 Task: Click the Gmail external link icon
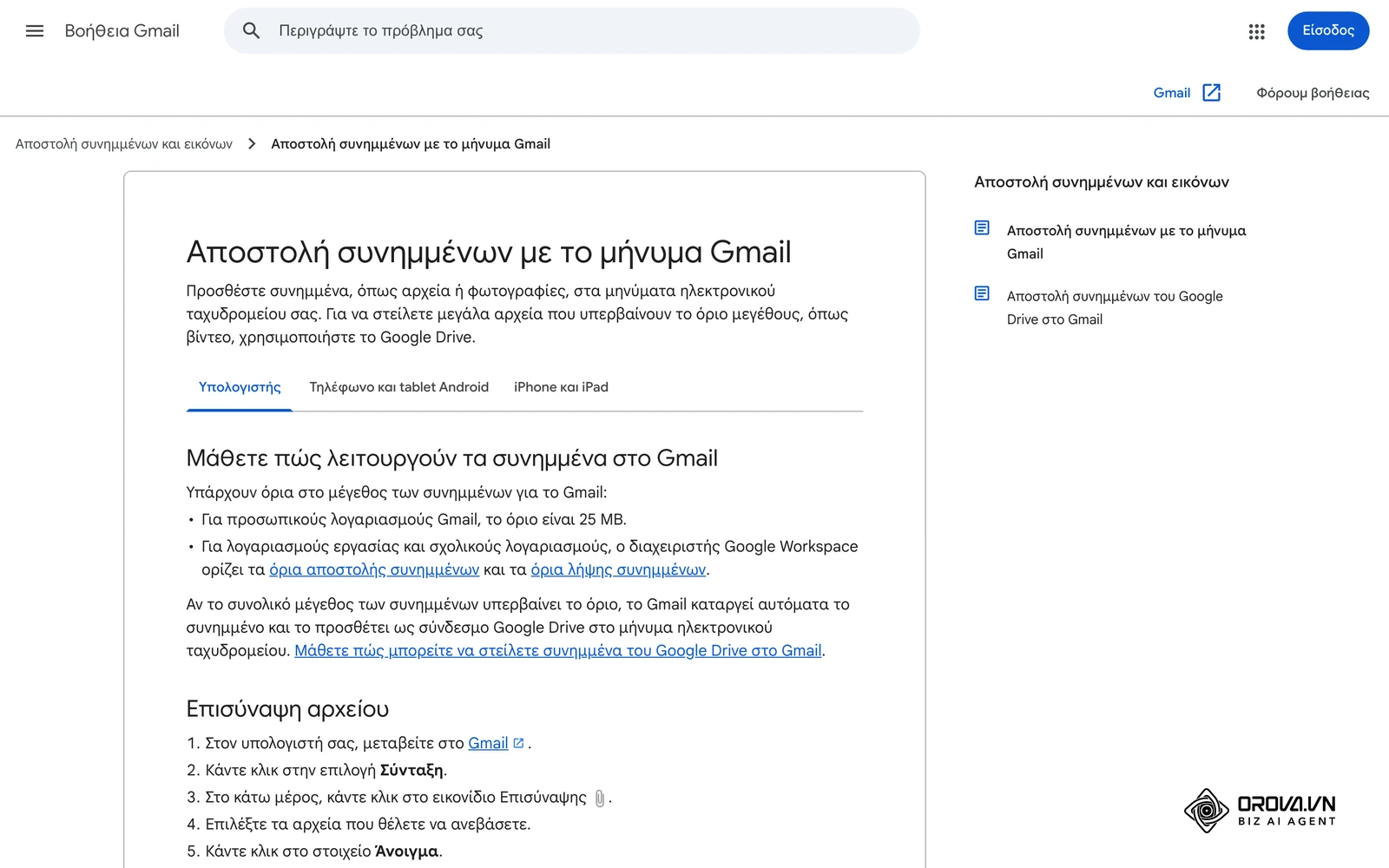pos(1212,93)
